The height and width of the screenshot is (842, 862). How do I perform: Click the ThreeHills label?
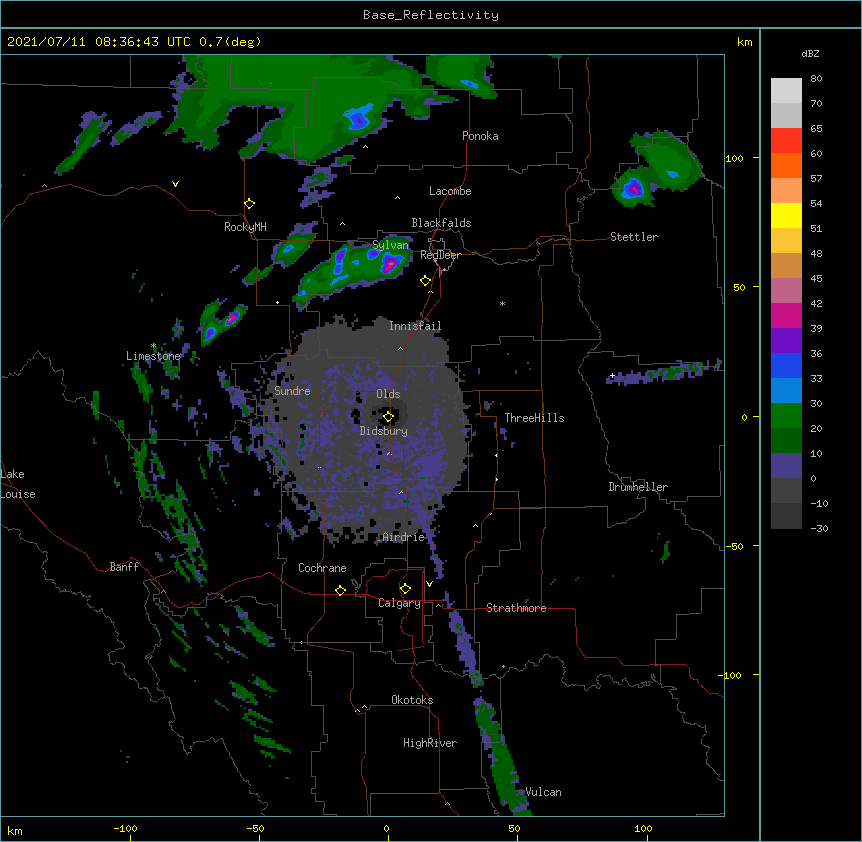534,418
